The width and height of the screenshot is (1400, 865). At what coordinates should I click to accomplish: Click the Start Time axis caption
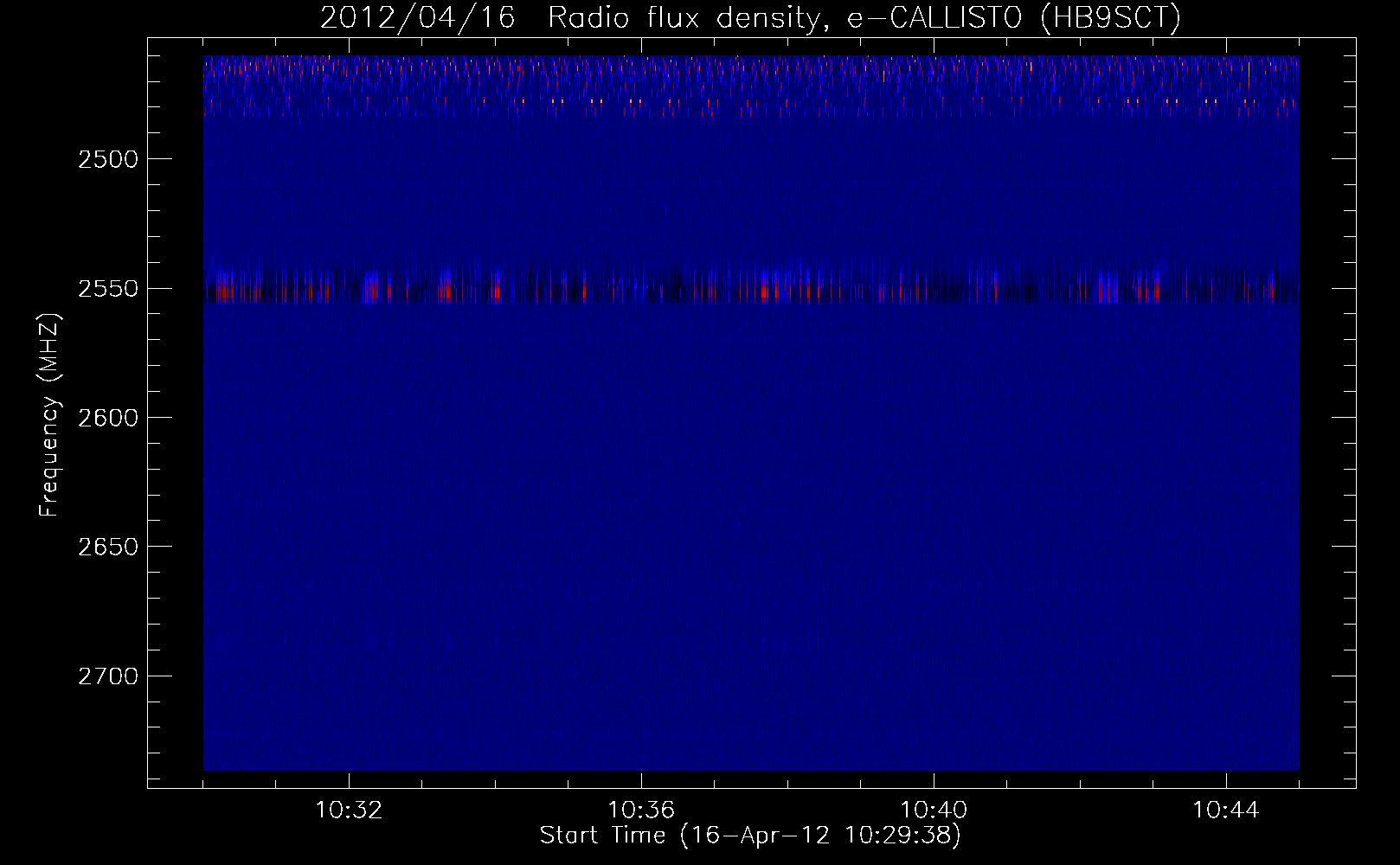click(x=750, y=836)
